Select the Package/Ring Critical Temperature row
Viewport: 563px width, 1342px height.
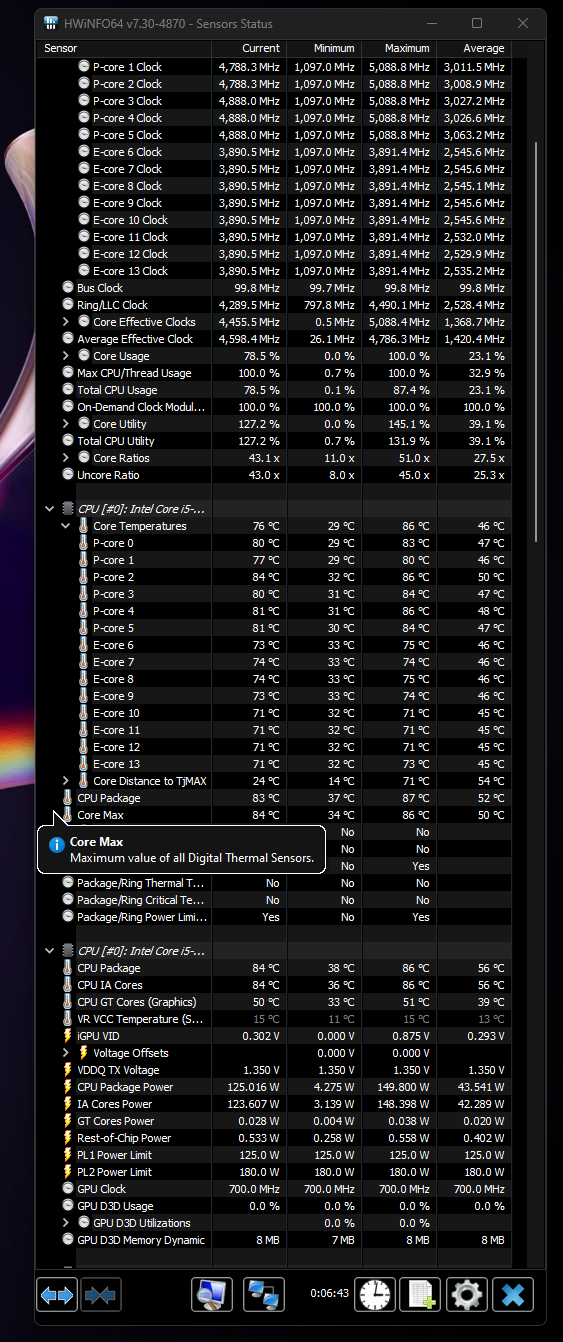pos(275,900)
